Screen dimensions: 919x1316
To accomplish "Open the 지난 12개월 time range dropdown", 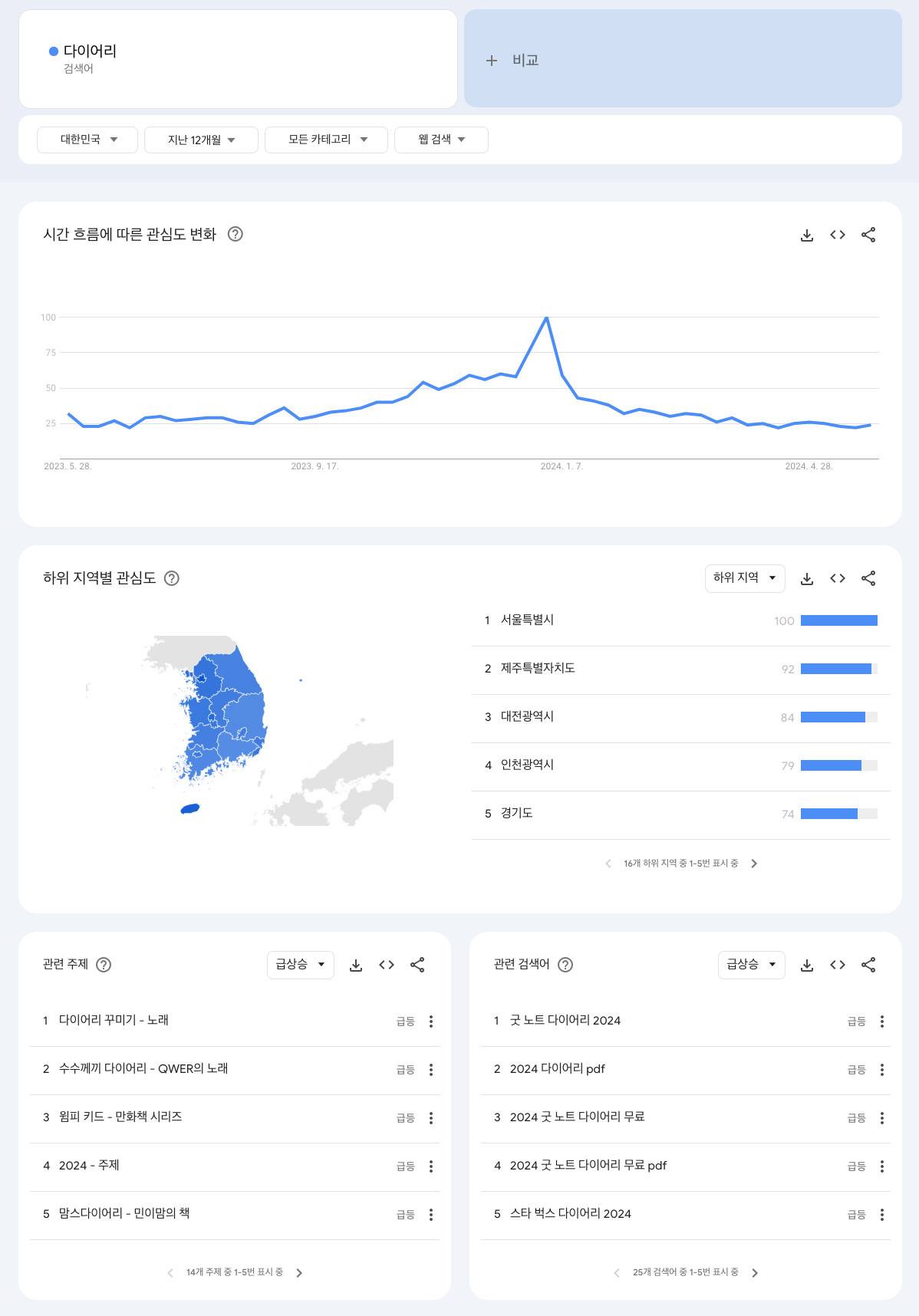I will click(200, 140).
